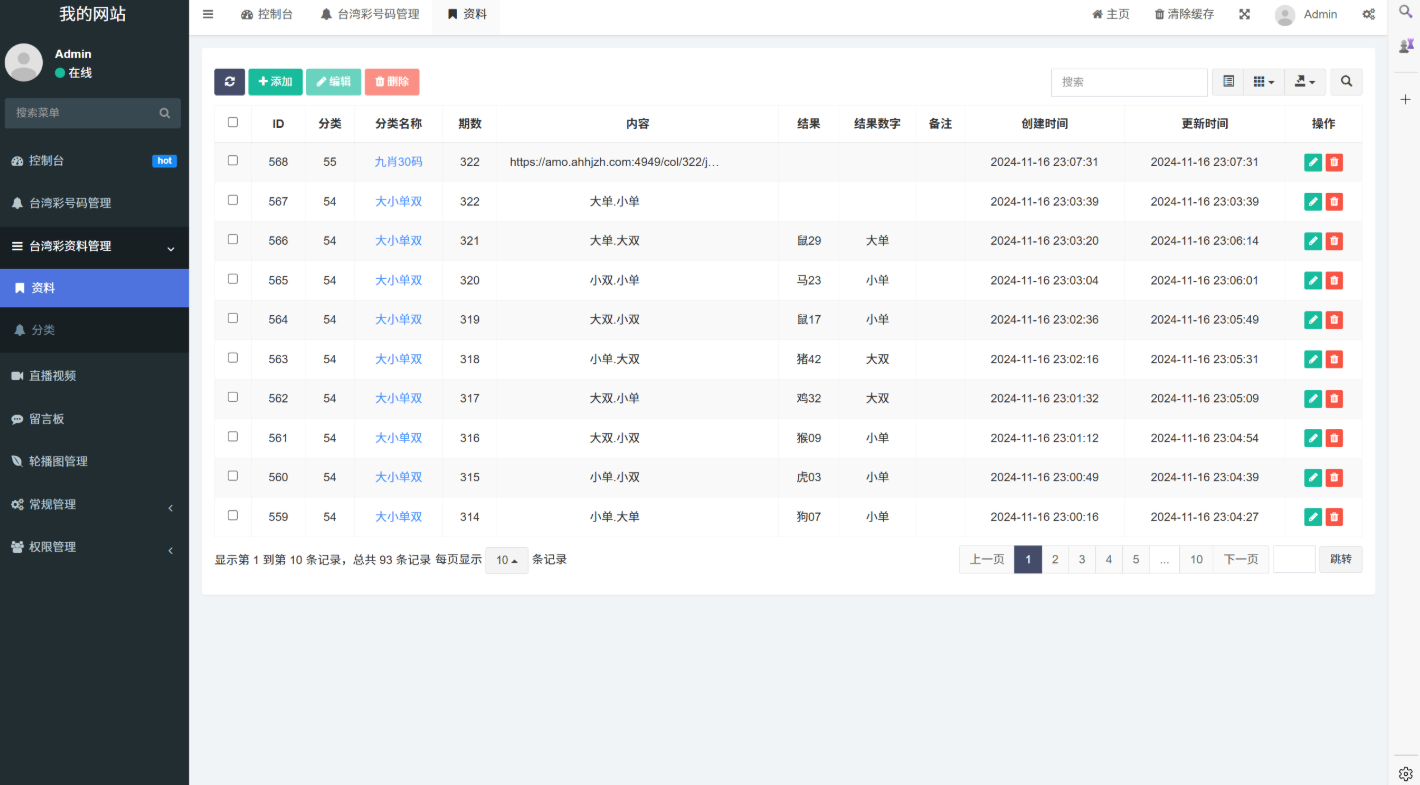Click the green 添加 button
The width and height of the screenshot is (1420, 785).
point(275,82)
